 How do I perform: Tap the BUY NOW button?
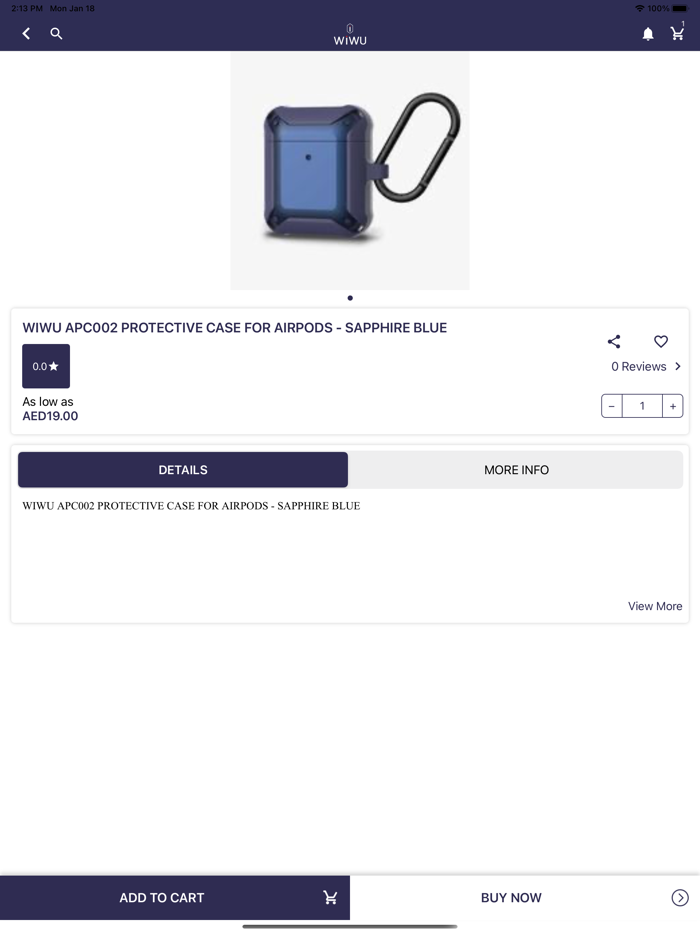(x=511, y=898)
